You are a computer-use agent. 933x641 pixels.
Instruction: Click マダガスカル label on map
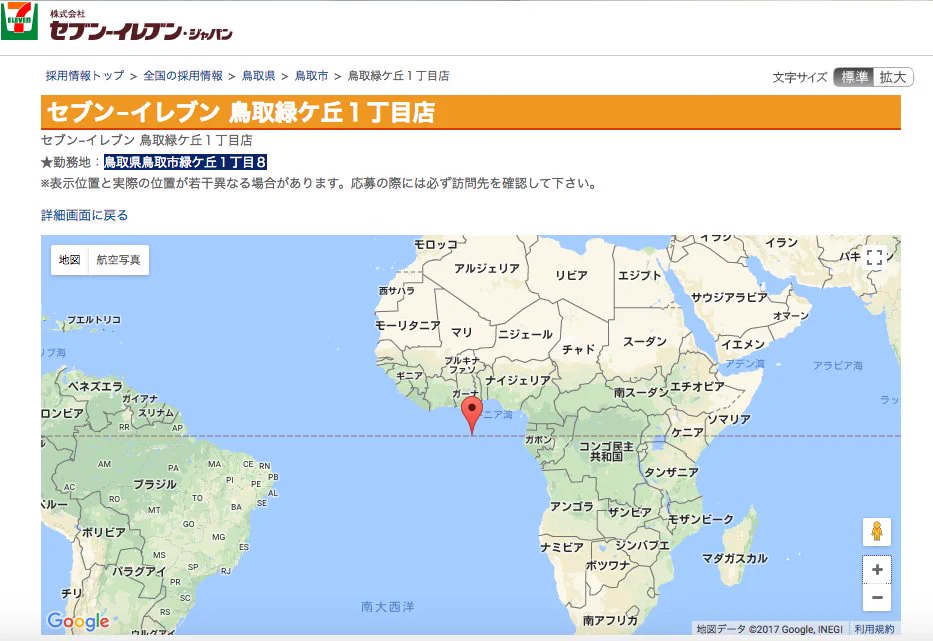[734, 558]
